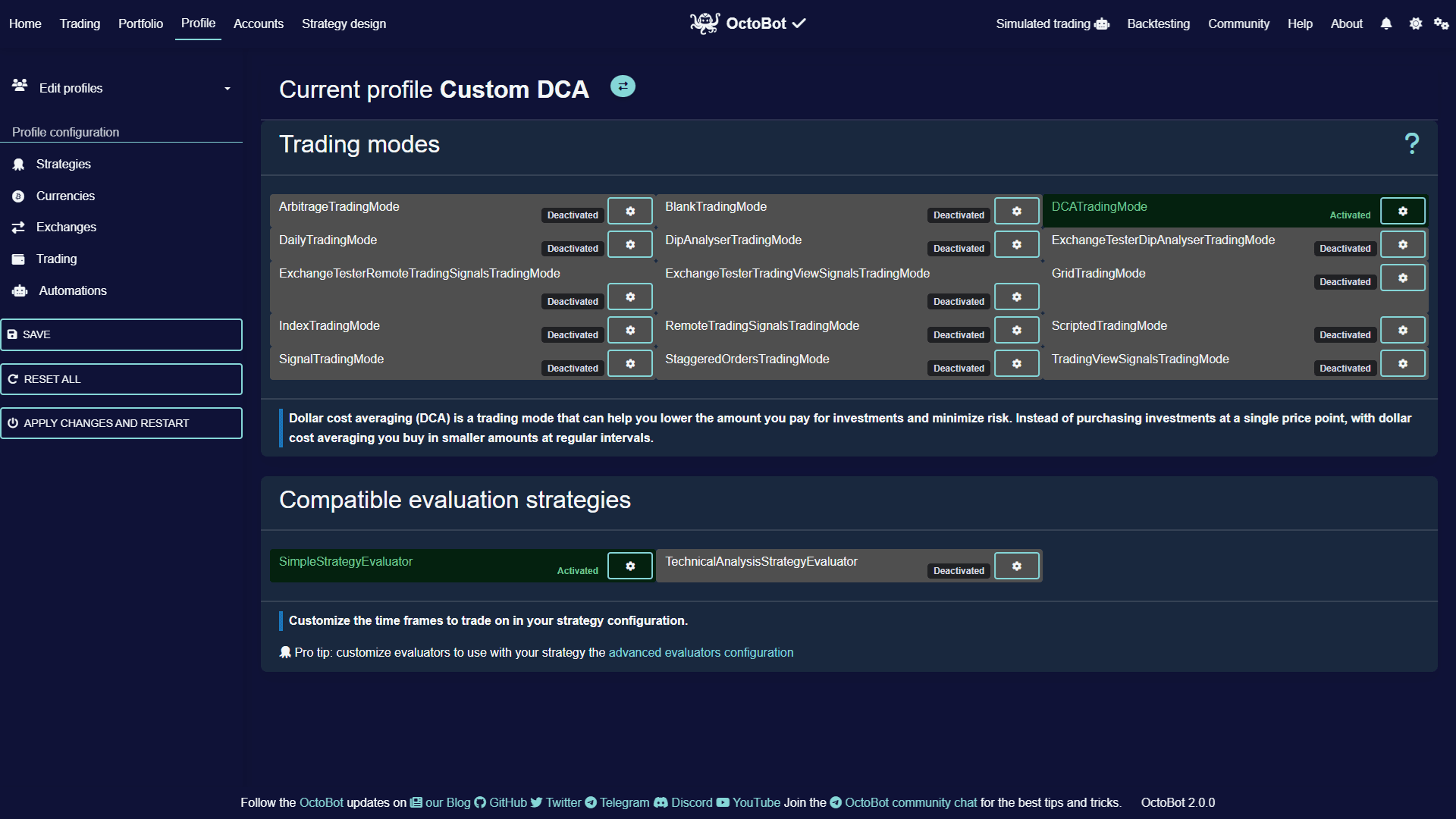This screenshot has height=819, width=1456.
Task: Open the YouTube footer link
Action: coord(748,802)
